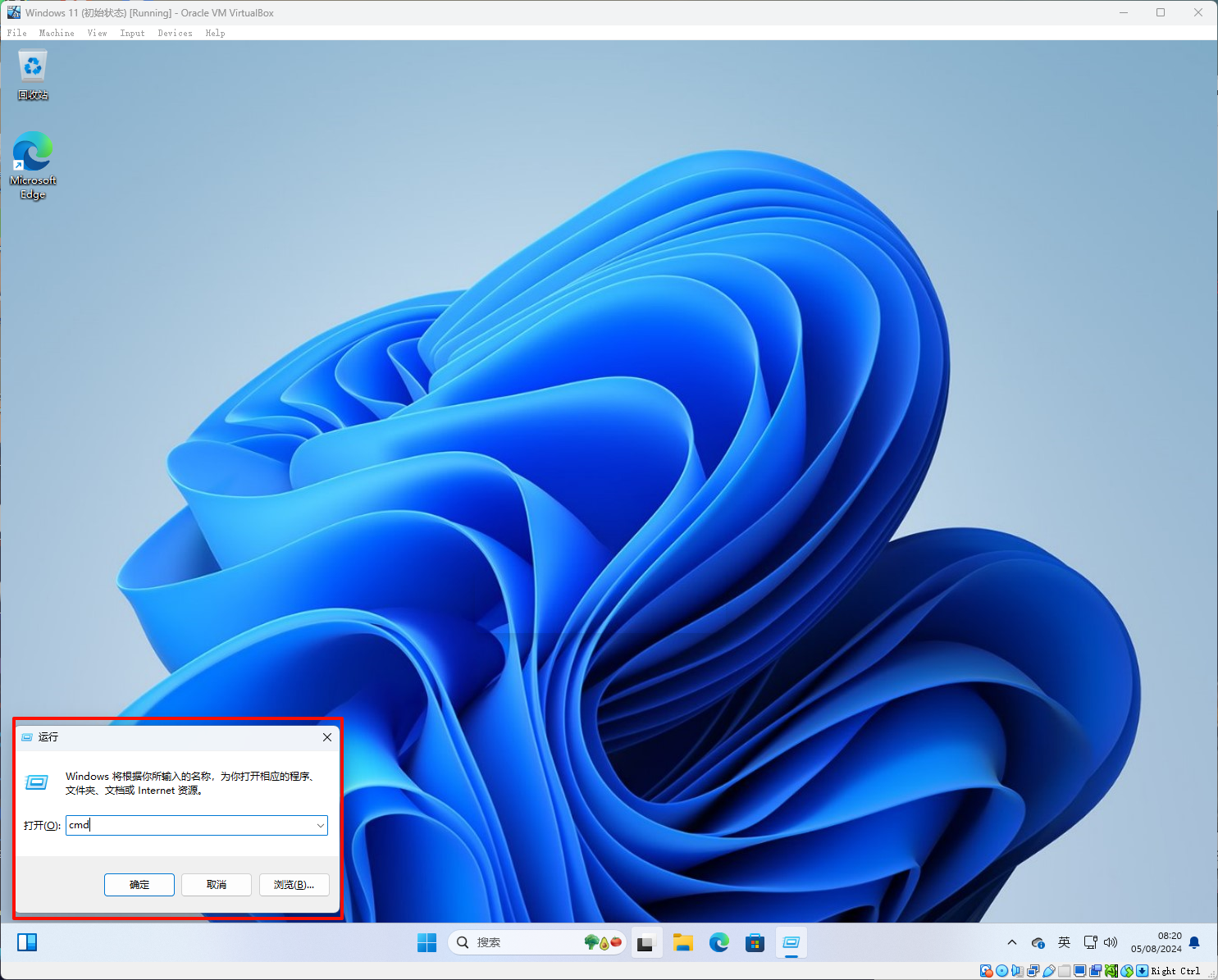The width and height of the screenshot is (1218, 980).
Task: Open Microsoft Store from the taskbar
Action: click(755, 942)
